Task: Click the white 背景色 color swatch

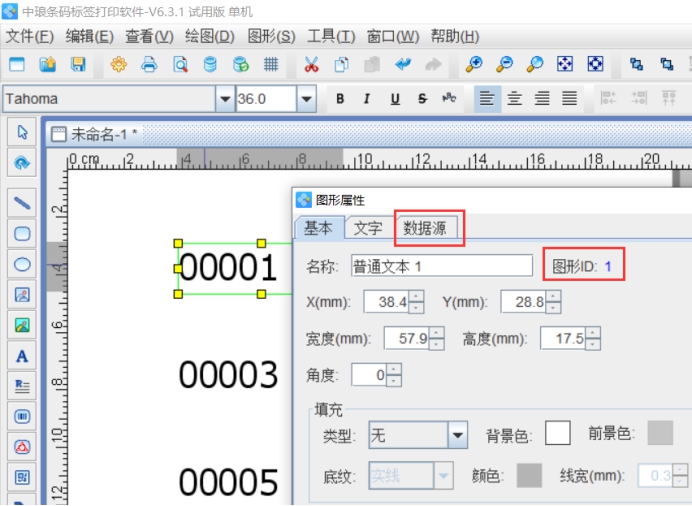Action: coord(557,432)
